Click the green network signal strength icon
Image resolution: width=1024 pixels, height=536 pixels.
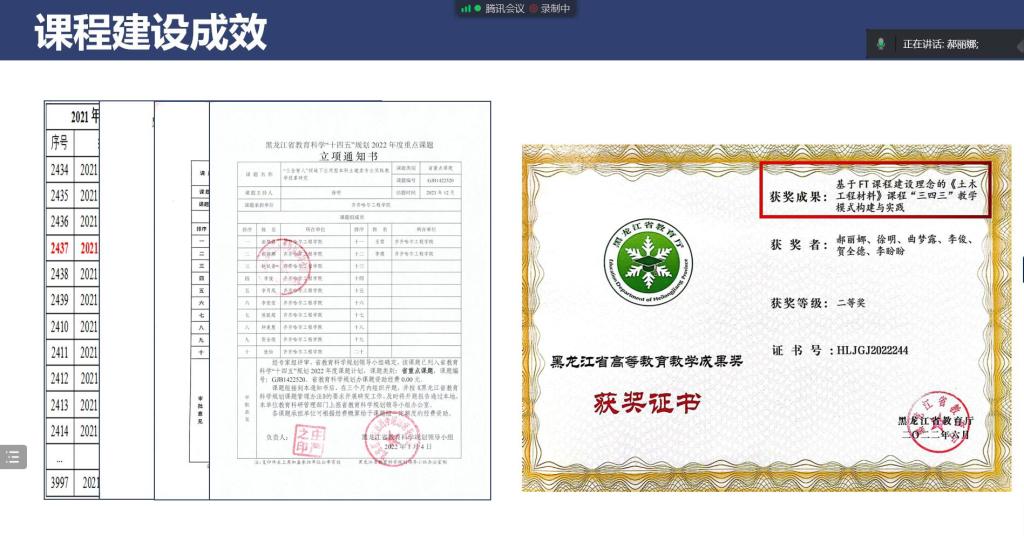click(x=465, y=8)
